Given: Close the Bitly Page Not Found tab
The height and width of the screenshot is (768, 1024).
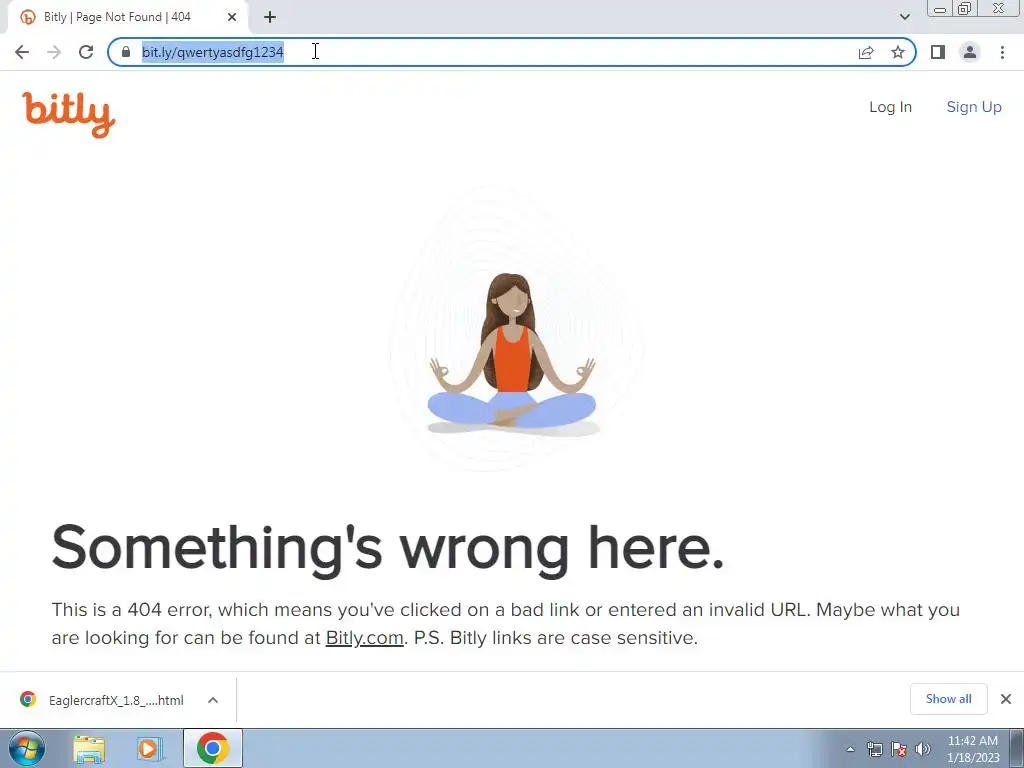Looking at the screenshot, I should 232,17.
